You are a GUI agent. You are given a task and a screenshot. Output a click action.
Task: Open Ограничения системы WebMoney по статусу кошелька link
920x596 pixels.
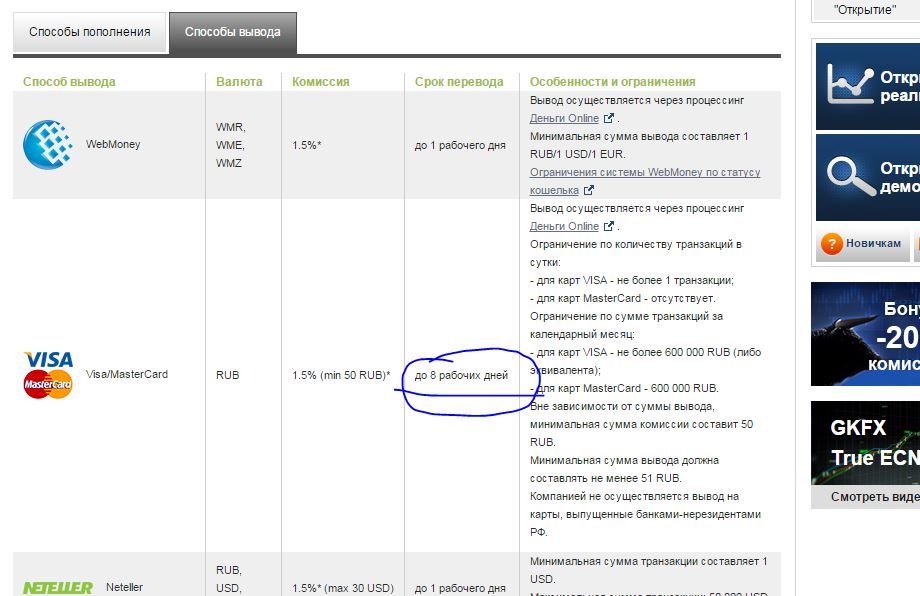coord(645,181)
